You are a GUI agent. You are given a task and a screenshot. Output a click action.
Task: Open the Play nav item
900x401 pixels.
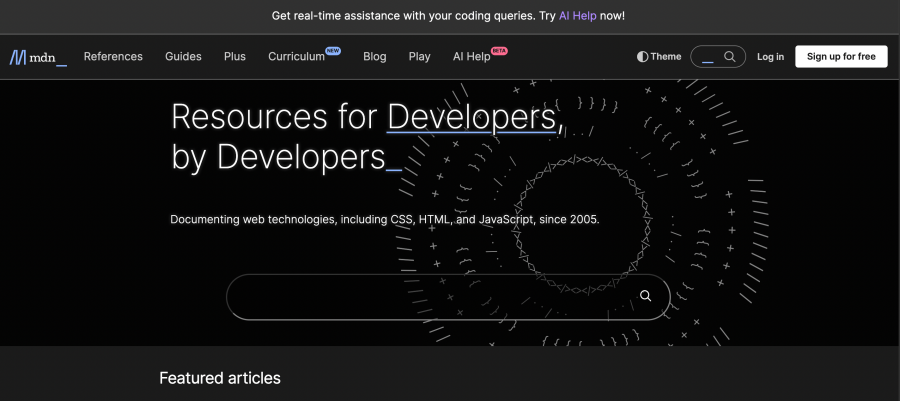tap(420, 56)
